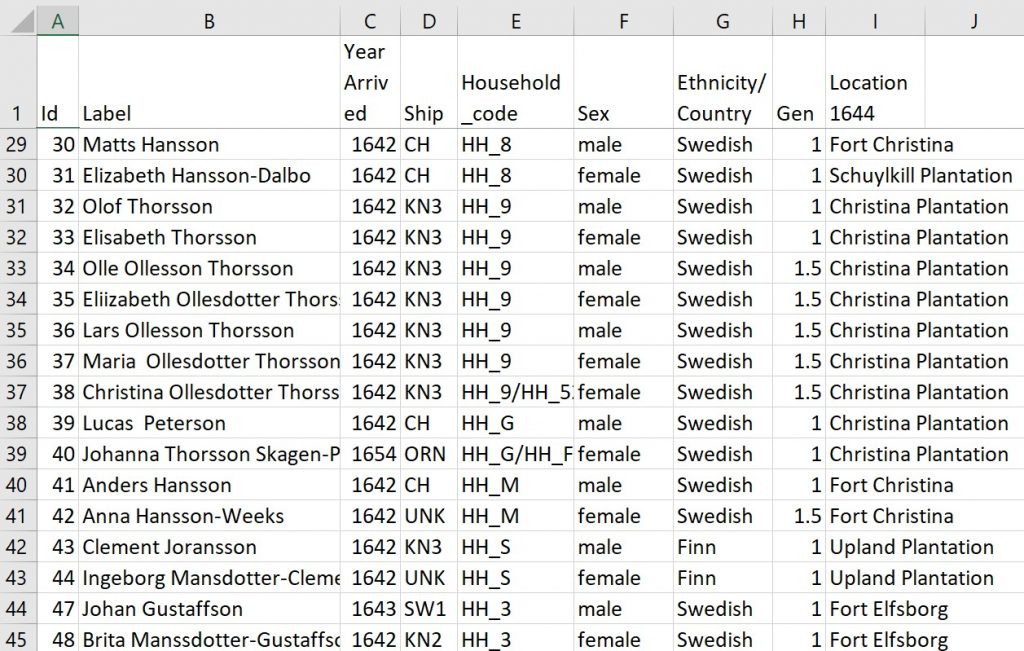1024x651 pixels.
Task: Click the Select All corner button
Action: (18, 20)
